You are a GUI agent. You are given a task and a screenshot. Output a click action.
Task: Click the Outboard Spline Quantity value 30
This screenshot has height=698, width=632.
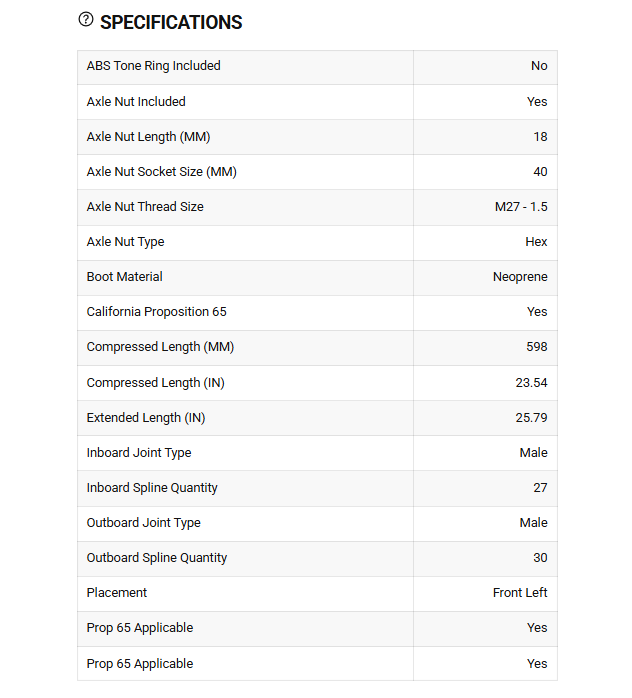(x=540, y=558)
